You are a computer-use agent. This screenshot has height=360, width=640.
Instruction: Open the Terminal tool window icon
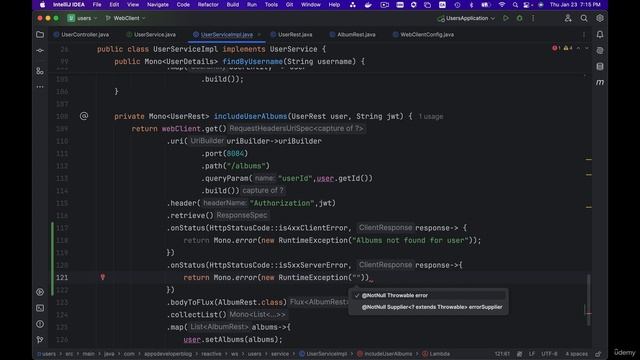pyautogui.click(x=40, y=308)
